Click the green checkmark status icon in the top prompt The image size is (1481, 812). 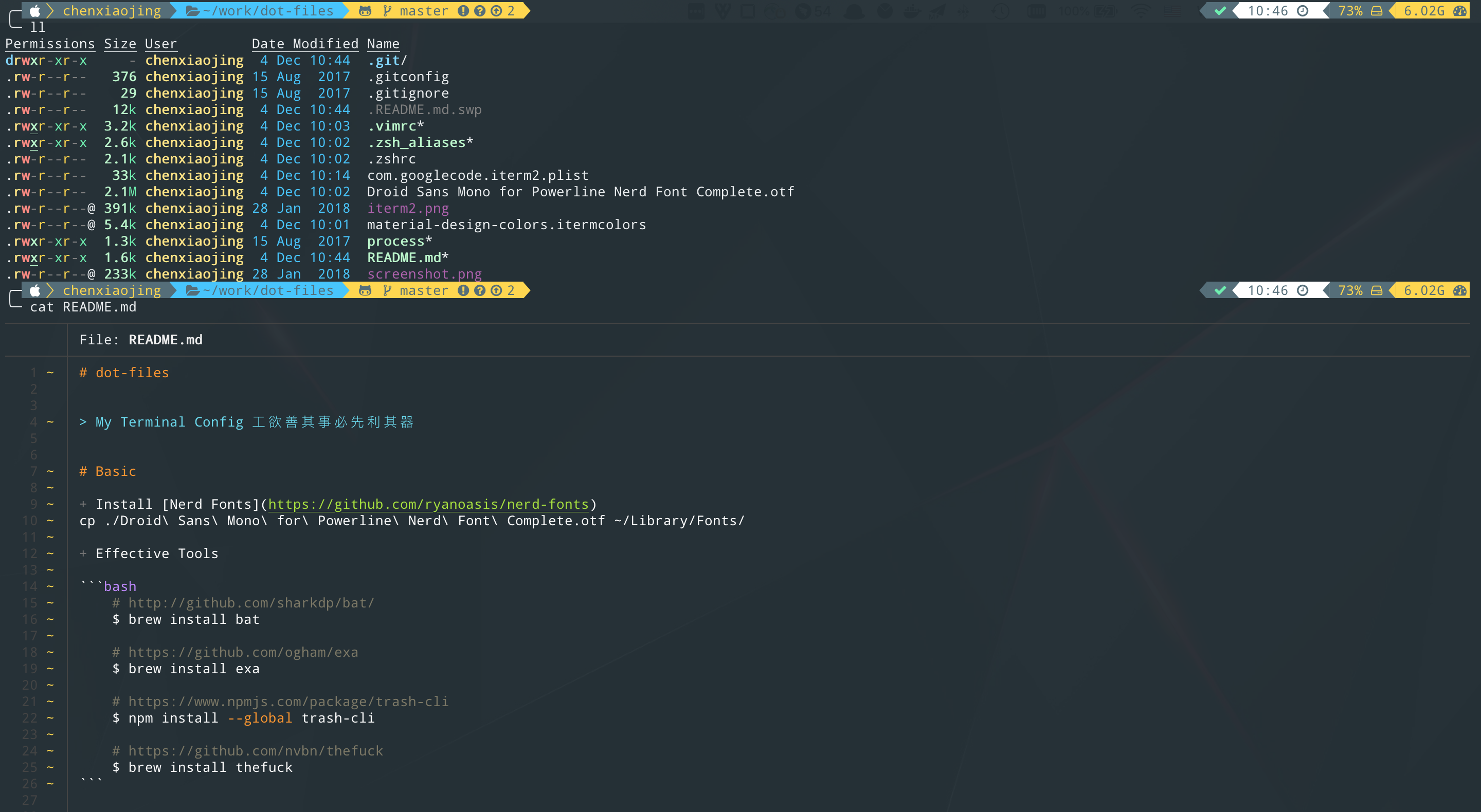[1220, 11]
